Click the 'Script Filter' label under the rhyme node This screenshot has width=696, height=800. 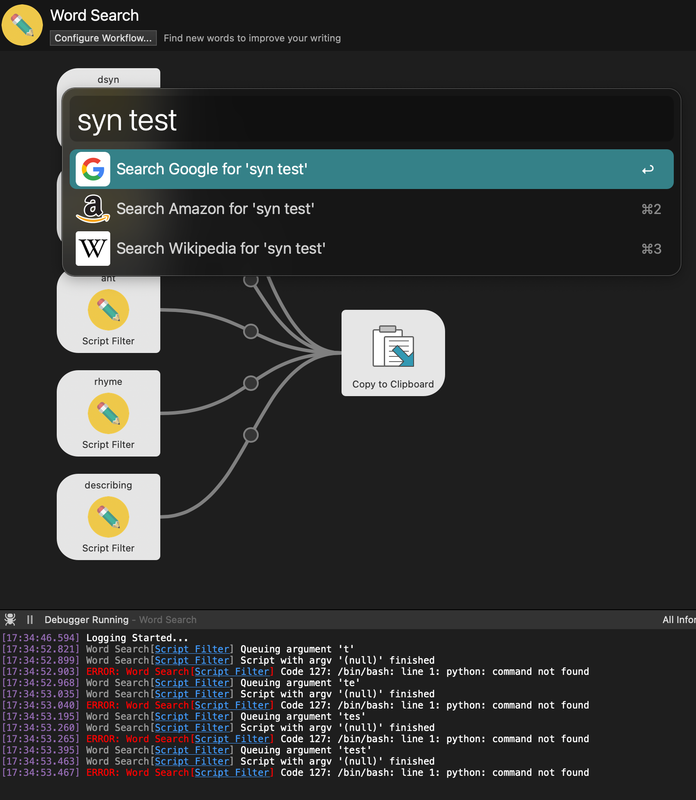pyautogui.click(x=108, y=444)
